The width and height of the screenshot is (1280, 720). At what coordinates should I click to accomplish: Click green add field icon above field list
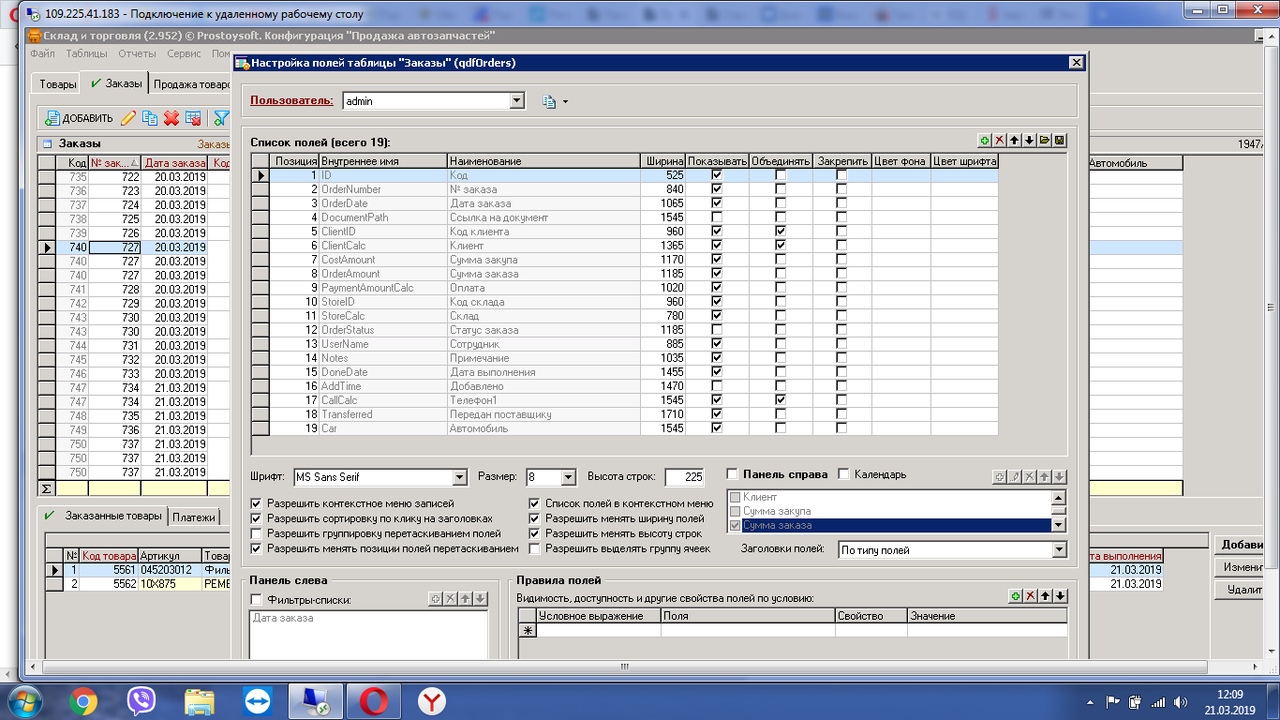click(x=984, y=141)
